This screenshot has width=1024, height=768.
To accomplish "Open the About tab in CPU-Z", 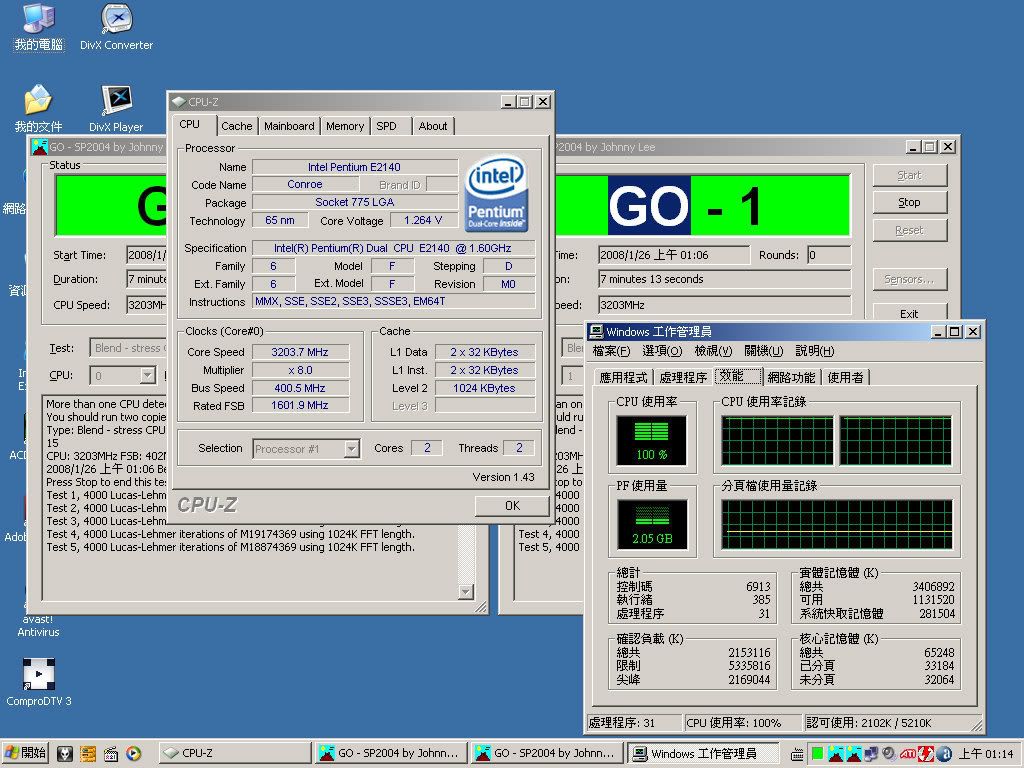I will pyautogui.click(x=433, y=126).
